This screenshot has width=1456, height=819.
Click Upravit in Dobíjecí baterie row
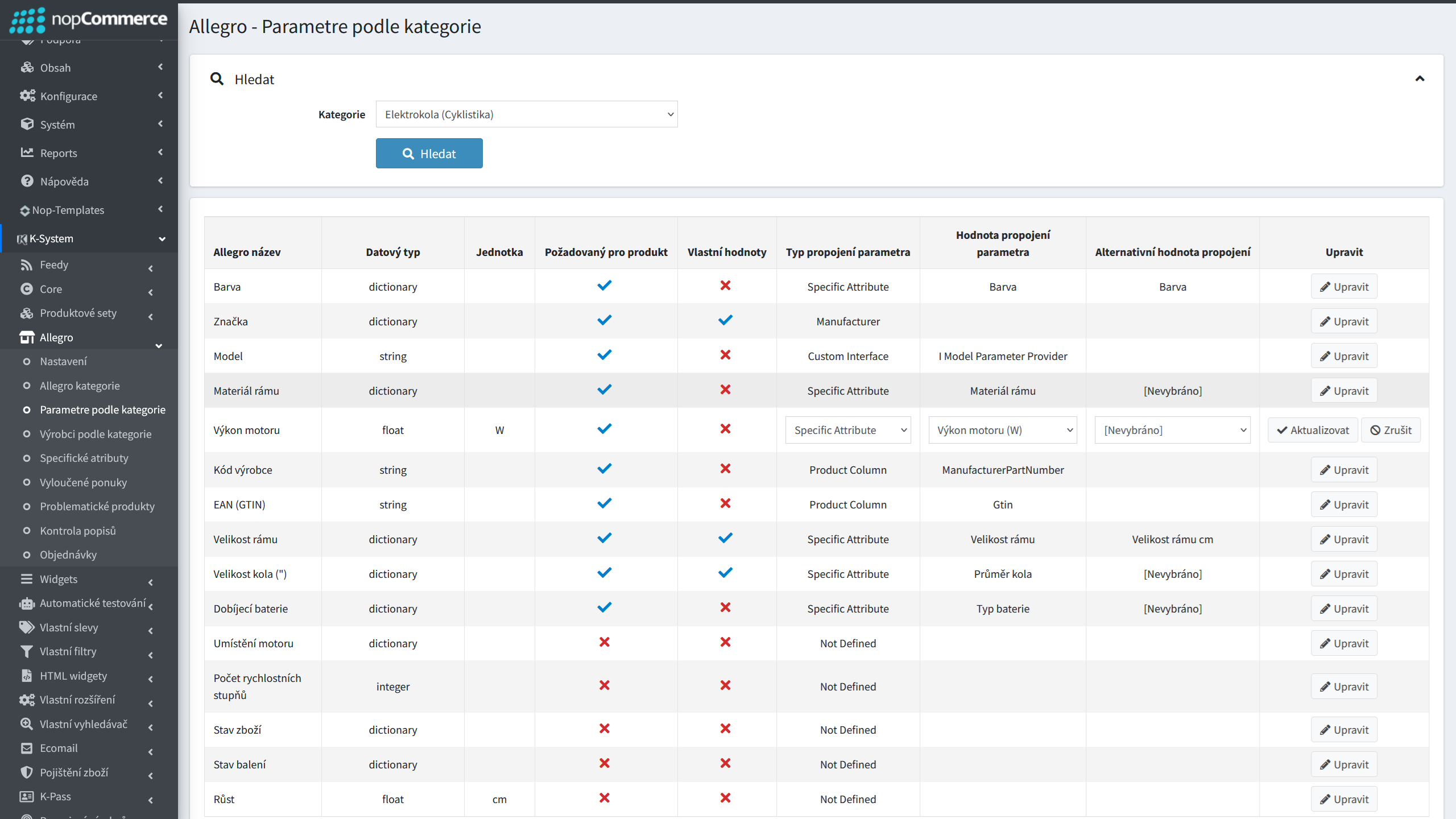tap(1344, 609)
